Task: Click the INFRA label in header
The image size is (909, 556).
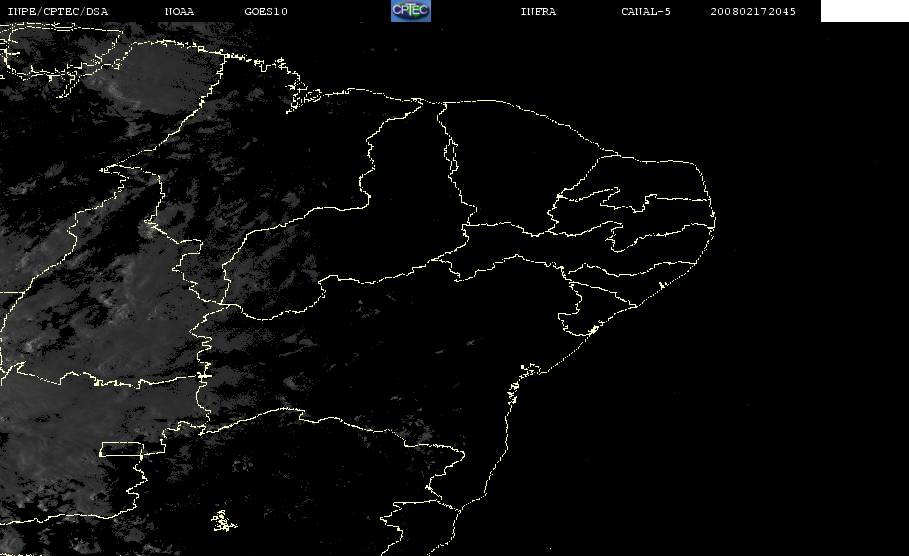Action: point(538,11)
